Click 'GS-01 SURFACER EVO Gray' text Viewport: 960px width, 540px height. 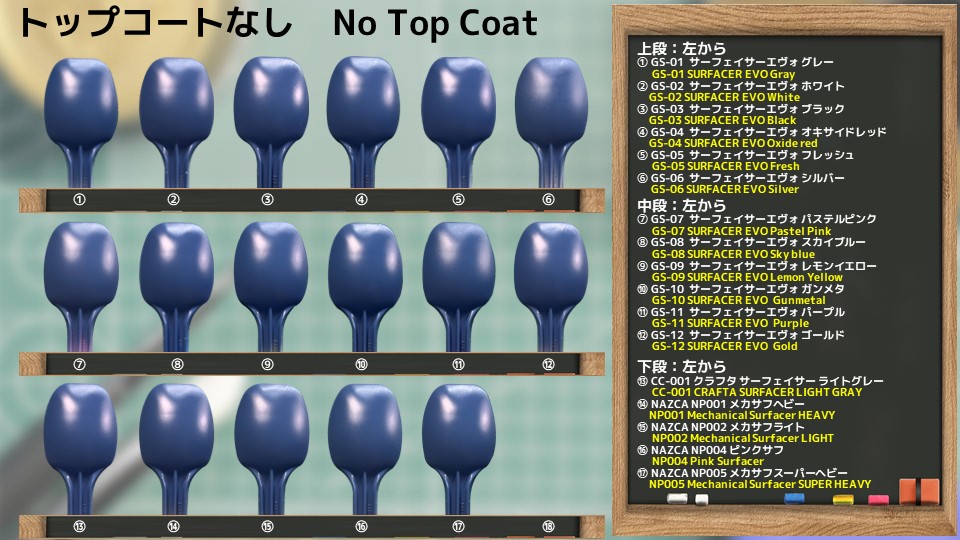point(723,74)
